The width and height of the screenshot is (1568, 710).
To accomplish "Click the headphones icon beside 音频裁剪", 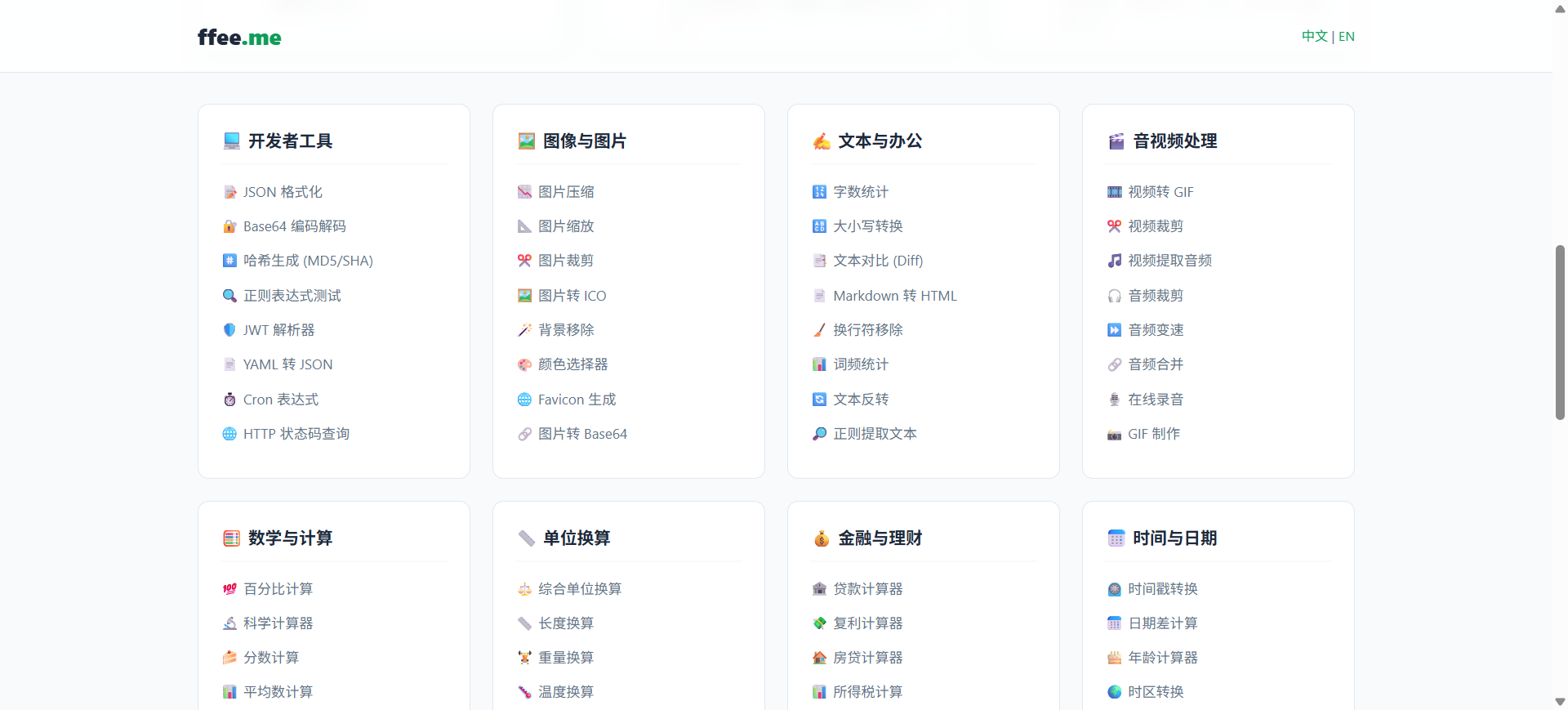I will pyautogui.click(x=1115, y=296).
